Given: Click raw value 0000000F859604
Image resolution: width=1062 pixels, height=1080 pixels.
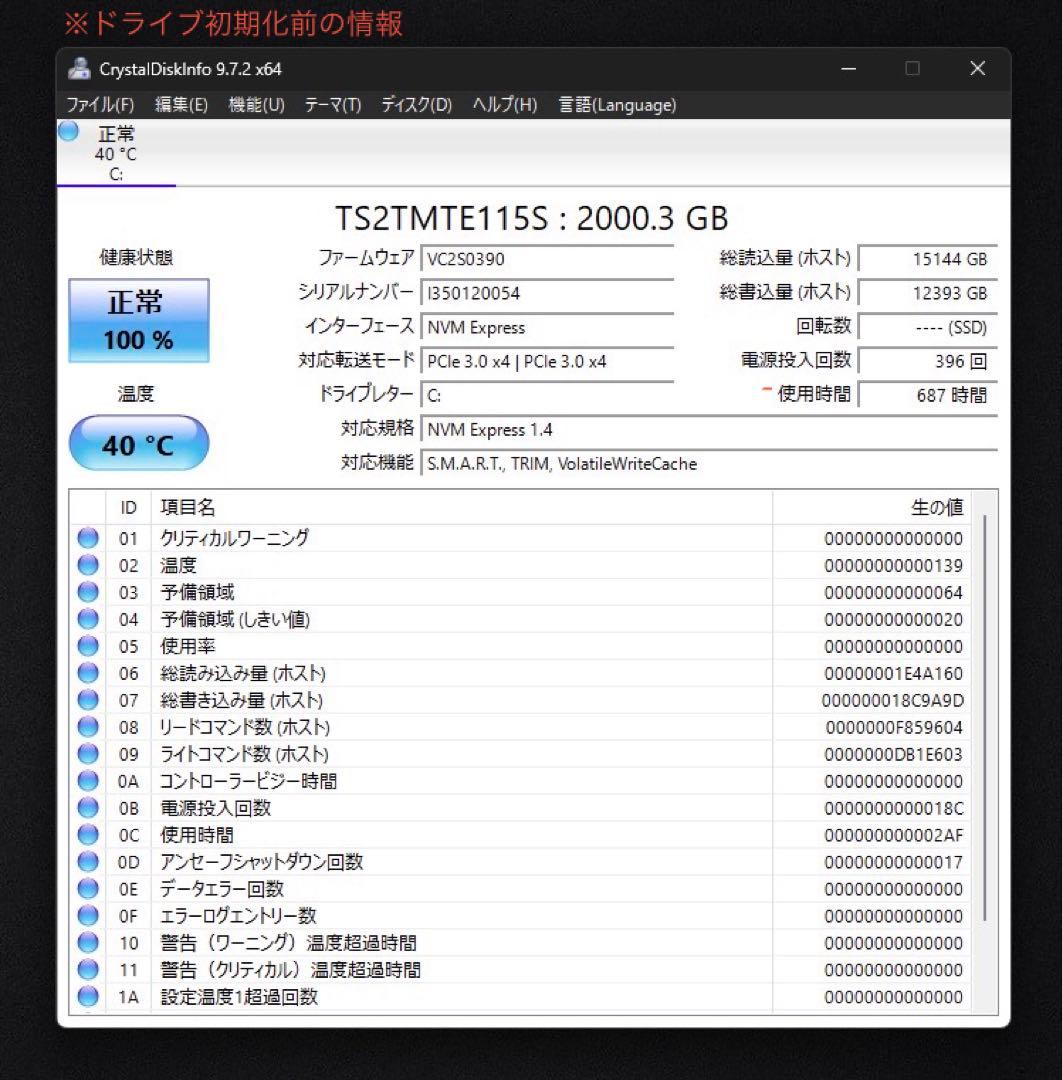Looking at the screenshot, I should click(x=893, y=727).
